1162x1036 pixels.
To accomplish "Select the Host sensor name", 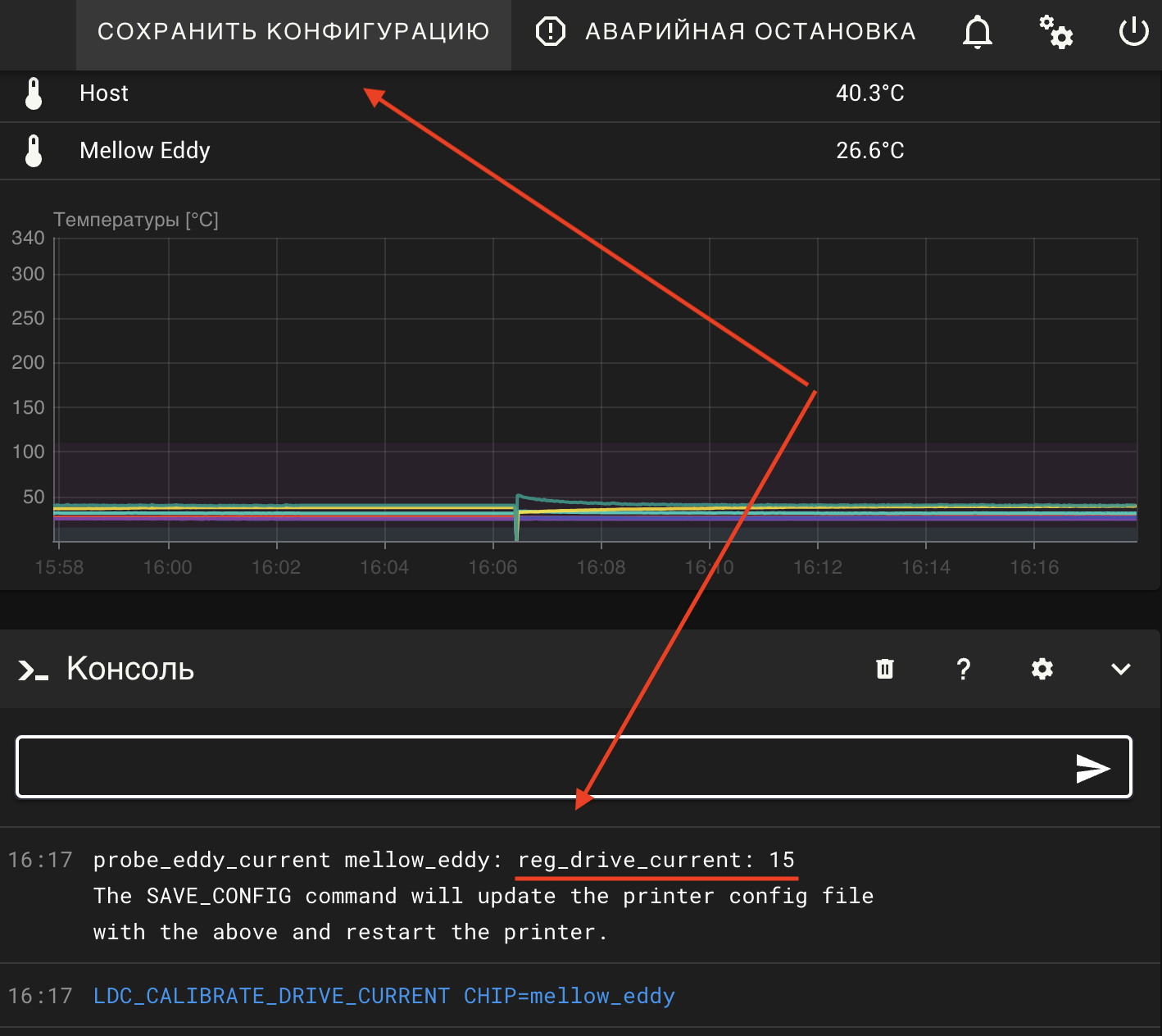I will point(104,93).
